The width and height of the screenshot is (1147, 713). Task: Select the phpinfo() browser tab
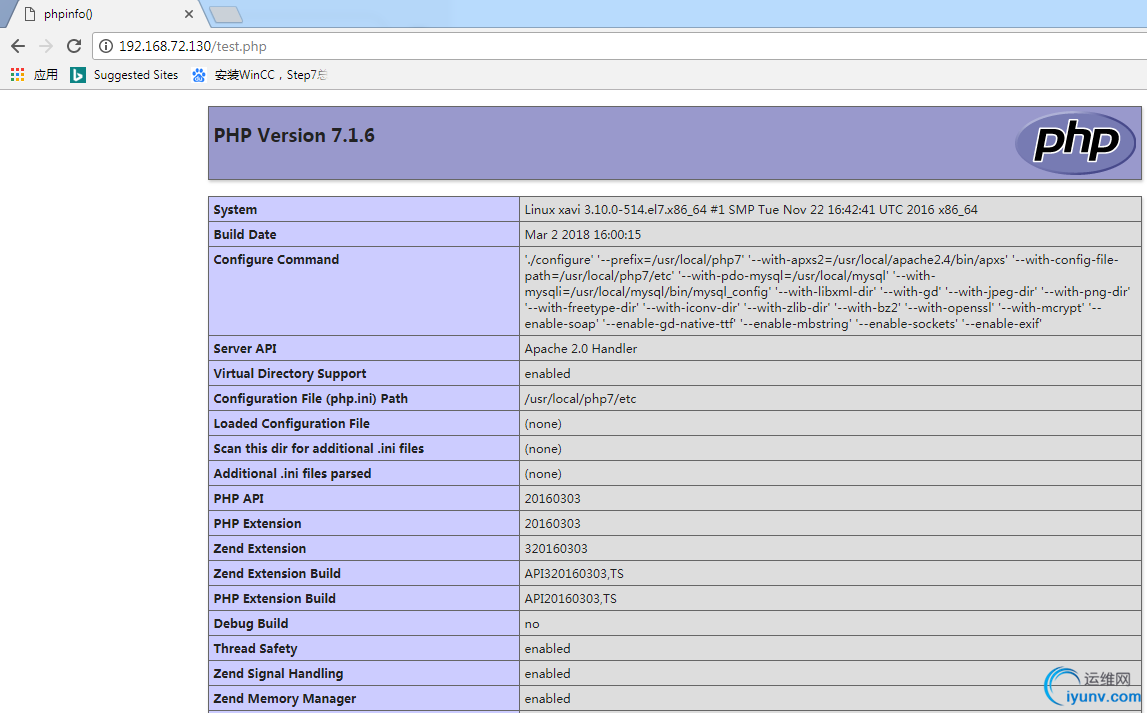point(106,14)
